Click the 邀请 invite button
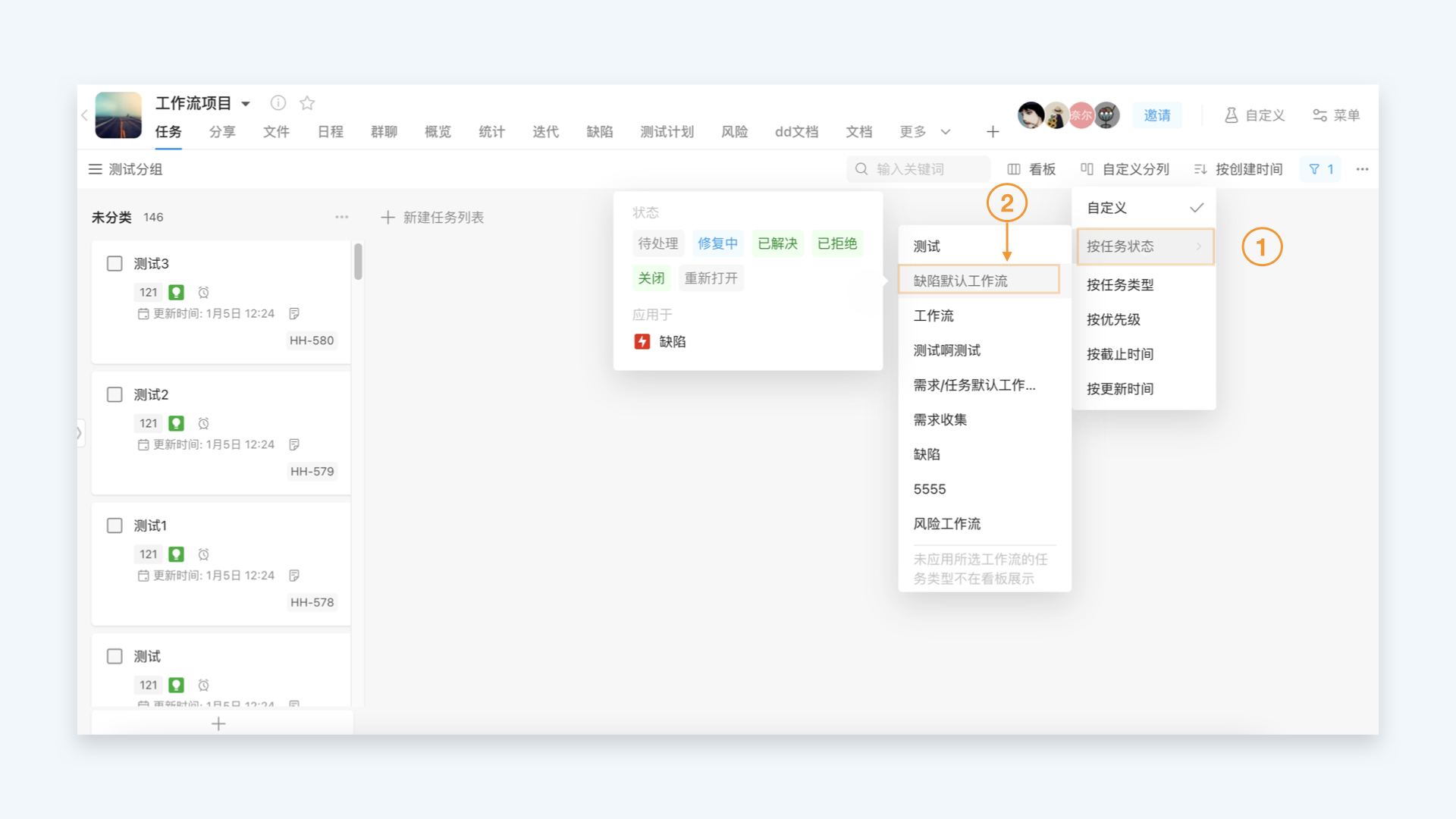The width and height of the screenshot is (1456, 819). [x=1157, y=115]
